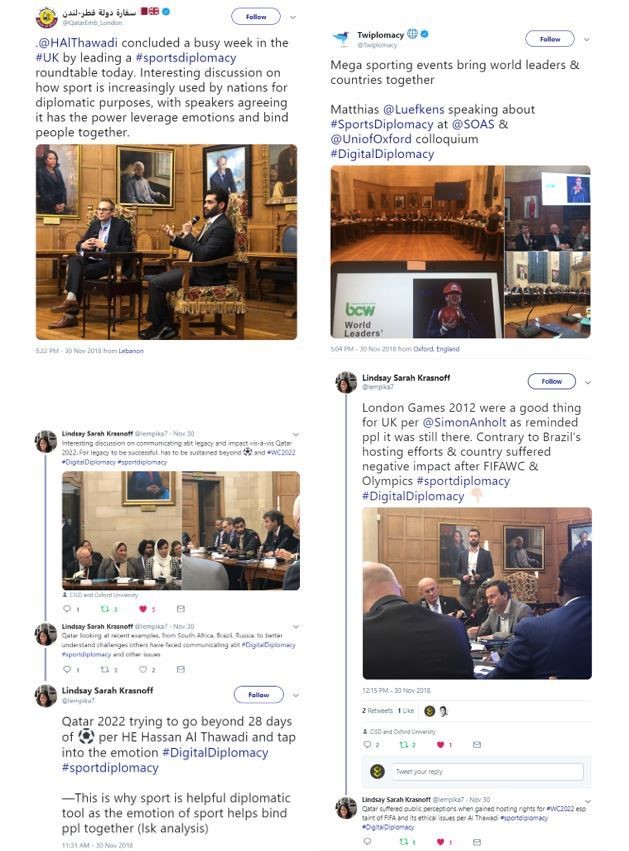Click the Tweet your reply field
Viewport: 629px width, 851px height.
pos(487,771)
